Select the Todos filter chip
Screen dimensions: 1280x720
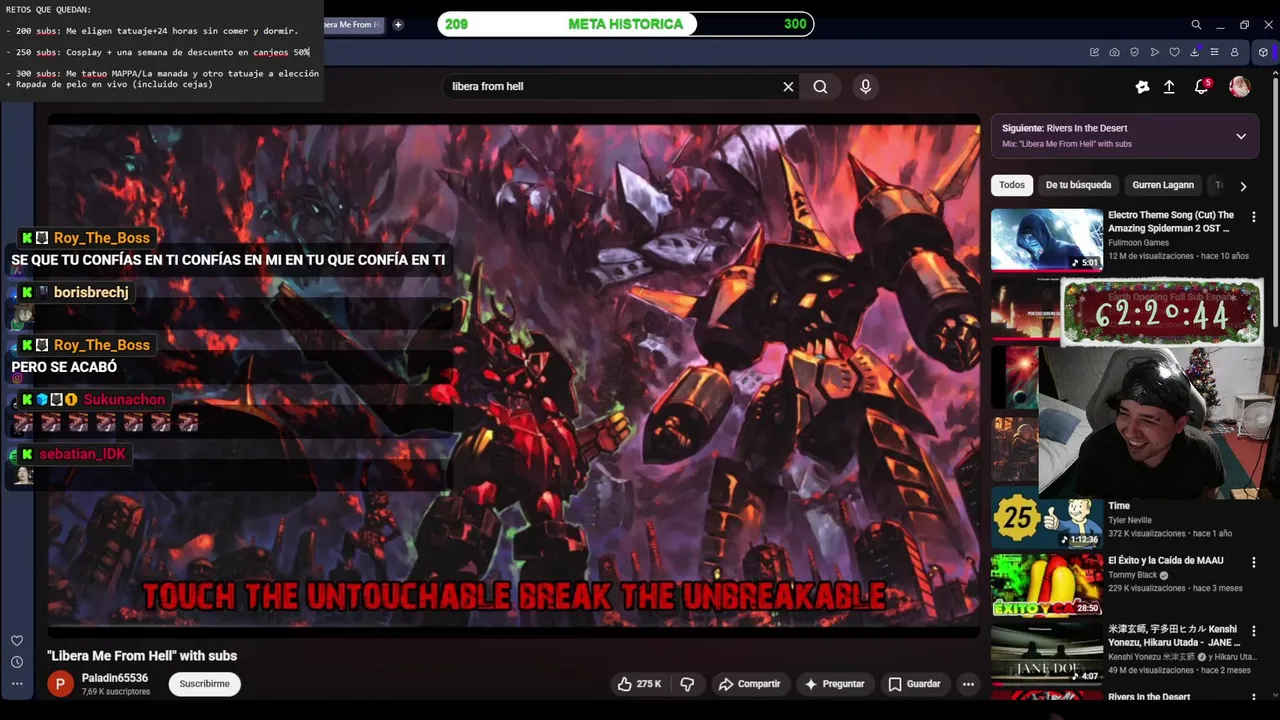(x=1012, y=185)
